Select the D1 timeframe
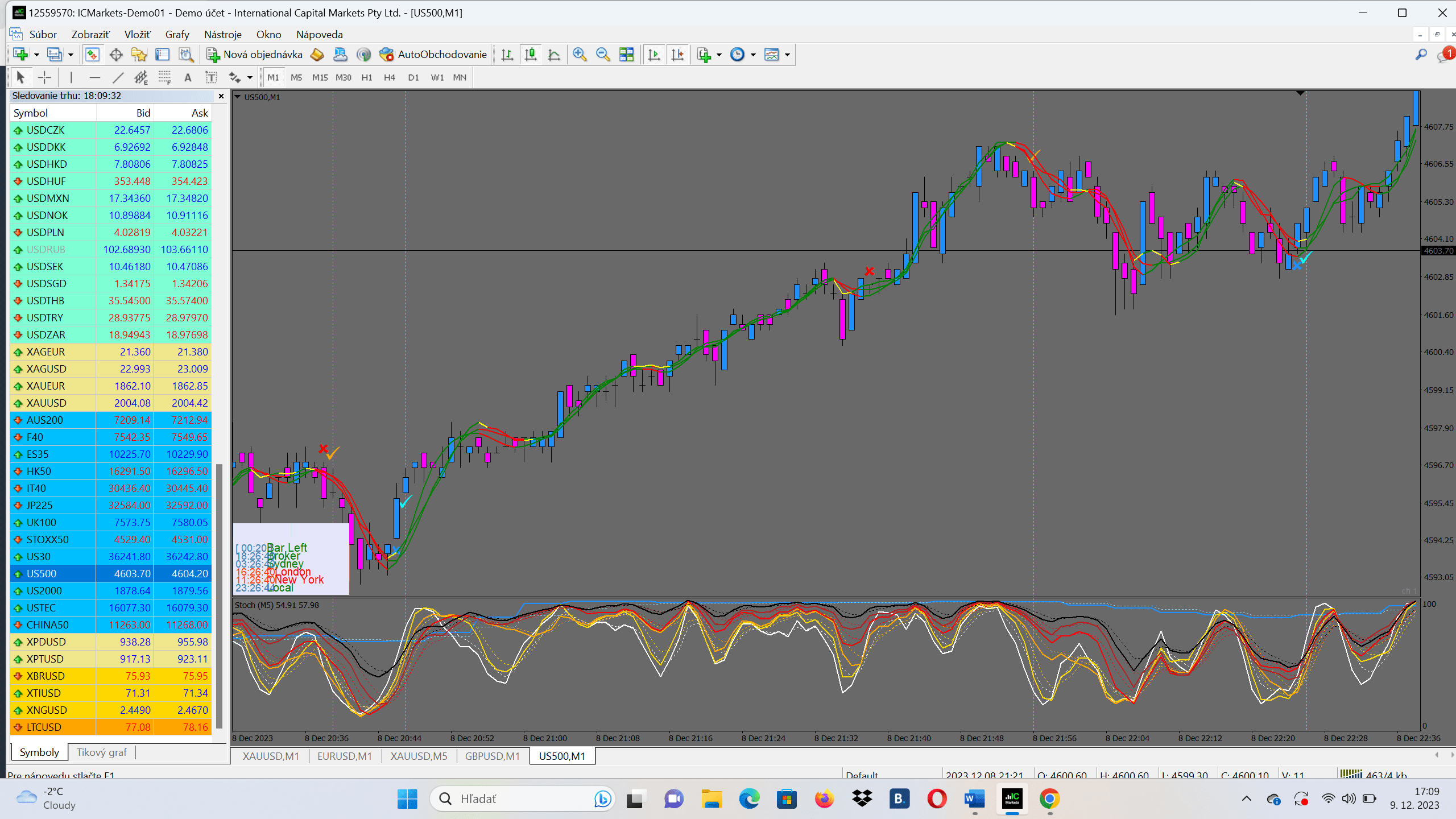 click(413, 77)
